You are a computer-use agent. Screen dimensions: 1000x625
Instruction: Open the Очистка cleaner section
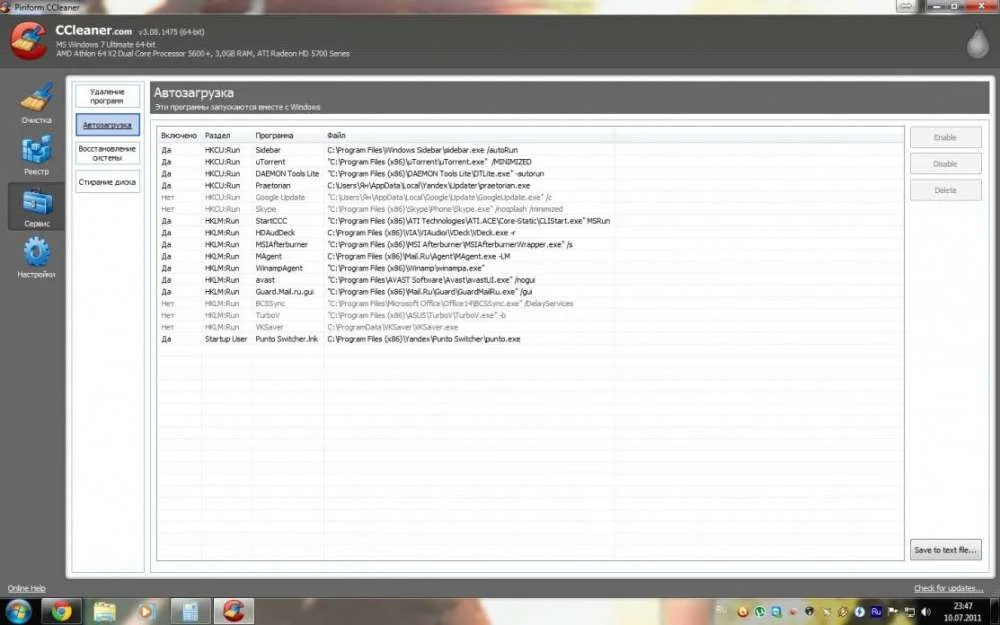36,103
